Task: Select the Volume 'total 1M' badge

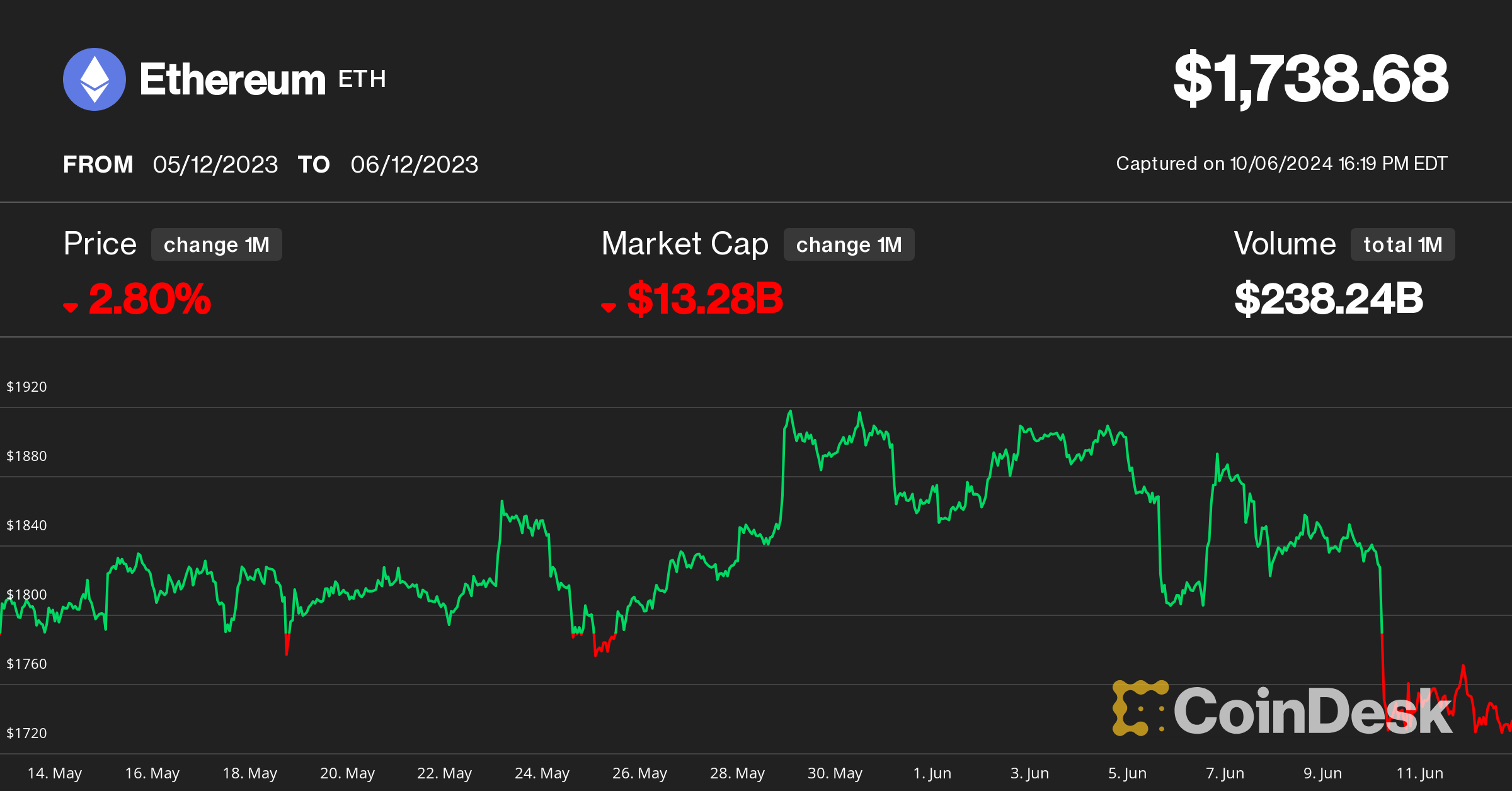Action: [1402, 244]
